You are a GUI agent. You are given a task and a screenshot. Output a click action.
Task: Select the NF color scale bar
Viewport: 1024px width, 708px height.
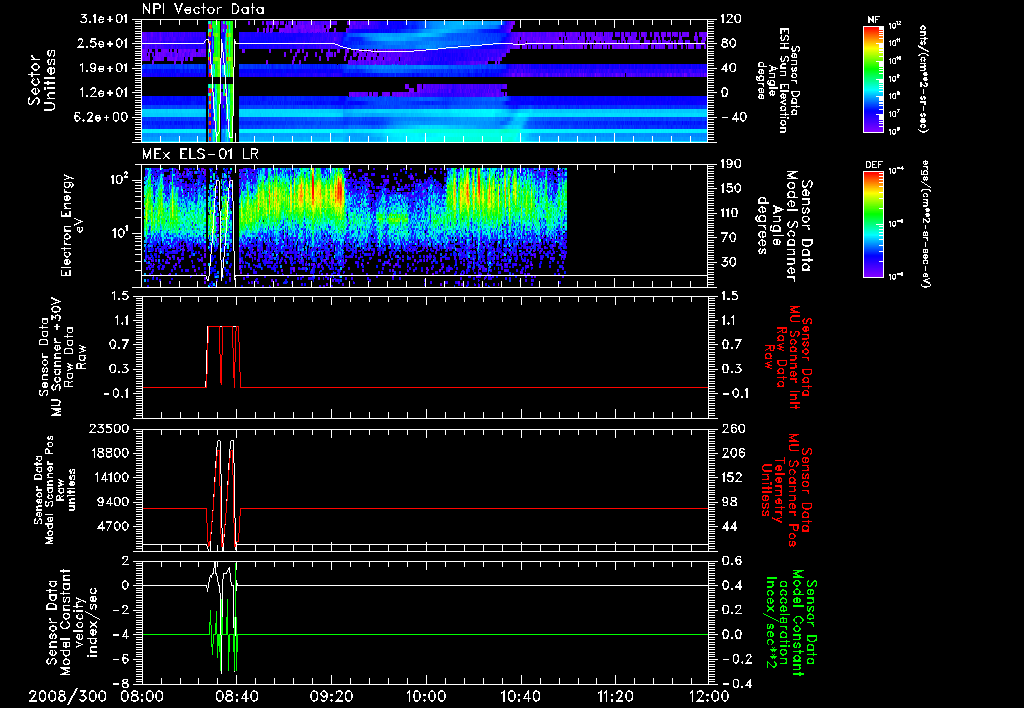[x=874, y=78]
